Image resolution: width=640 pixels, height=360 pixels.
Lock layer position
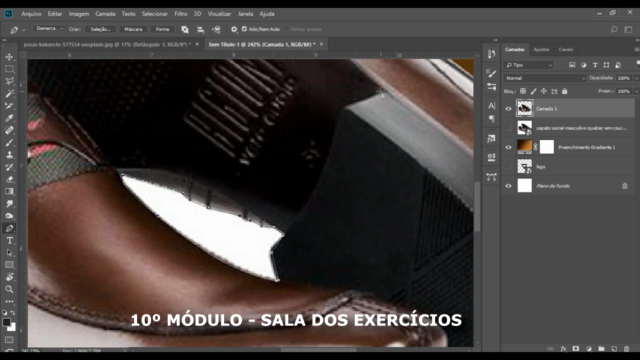click(544, 91)
